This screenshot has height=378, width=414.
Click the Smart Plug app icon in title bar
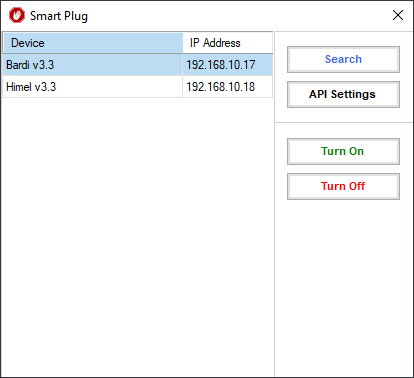coord(17,15)
